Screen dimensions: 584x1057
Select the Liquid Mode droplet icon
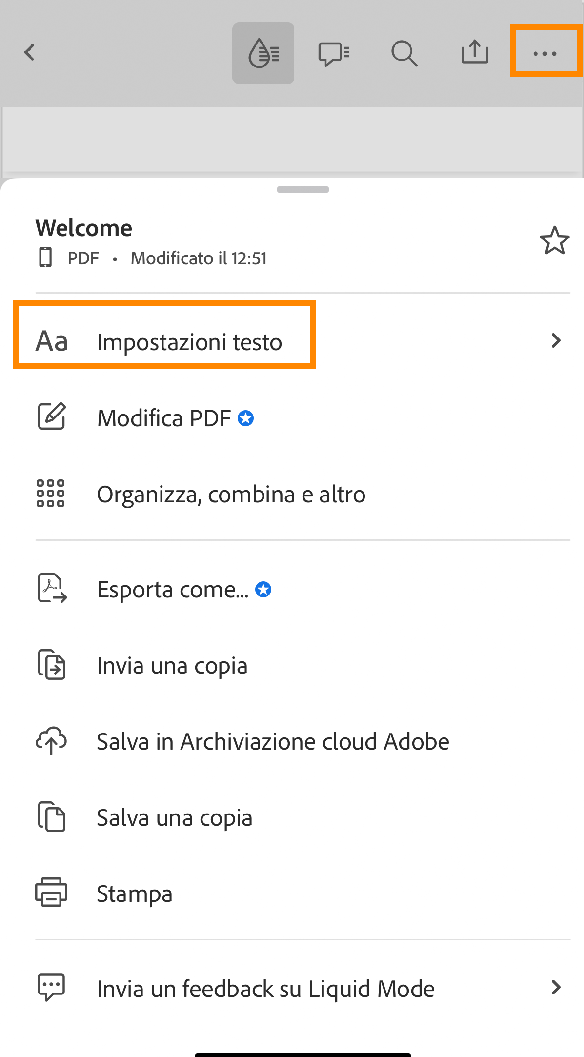pyautogui.click(x=263, y=52)
